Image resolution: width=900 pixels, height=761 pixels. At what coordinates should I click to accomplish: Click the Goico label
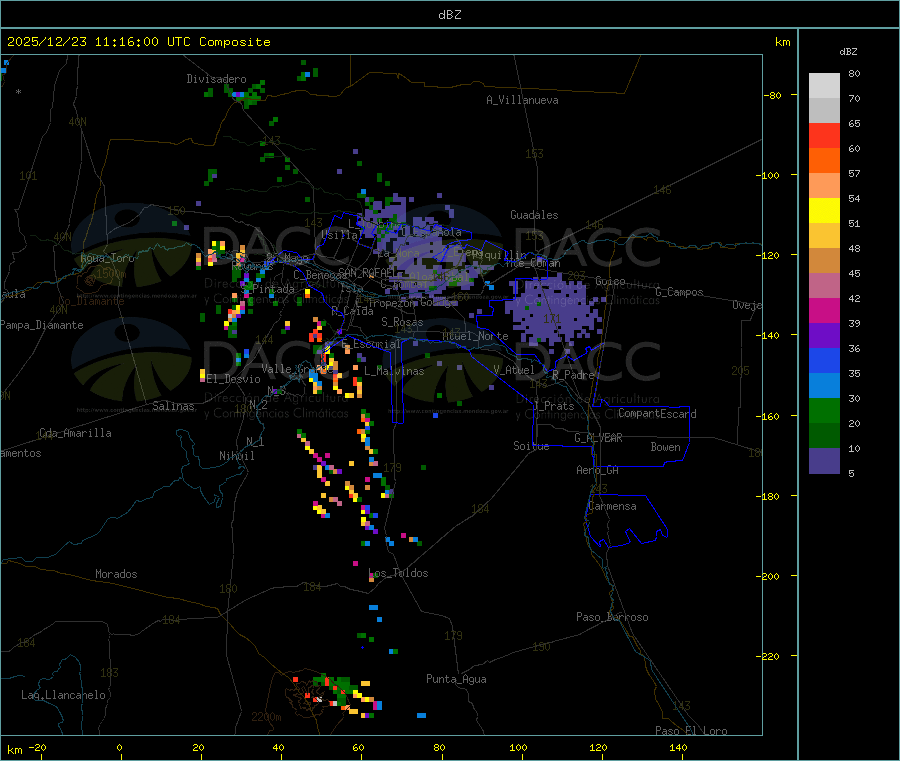[610, 281]
